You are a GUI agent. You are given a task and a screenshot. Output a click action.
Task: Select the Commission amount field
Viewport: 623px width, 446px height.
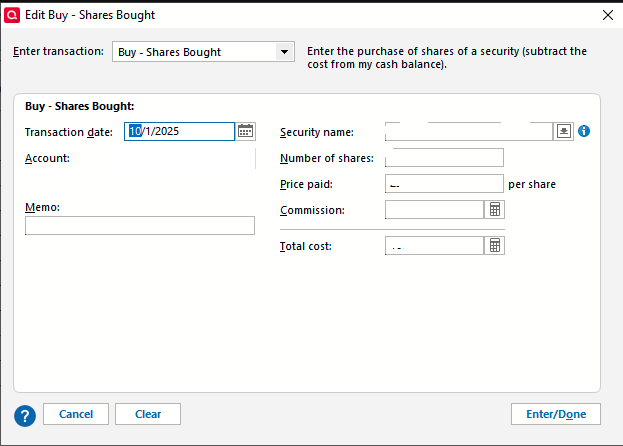point(434,210)
